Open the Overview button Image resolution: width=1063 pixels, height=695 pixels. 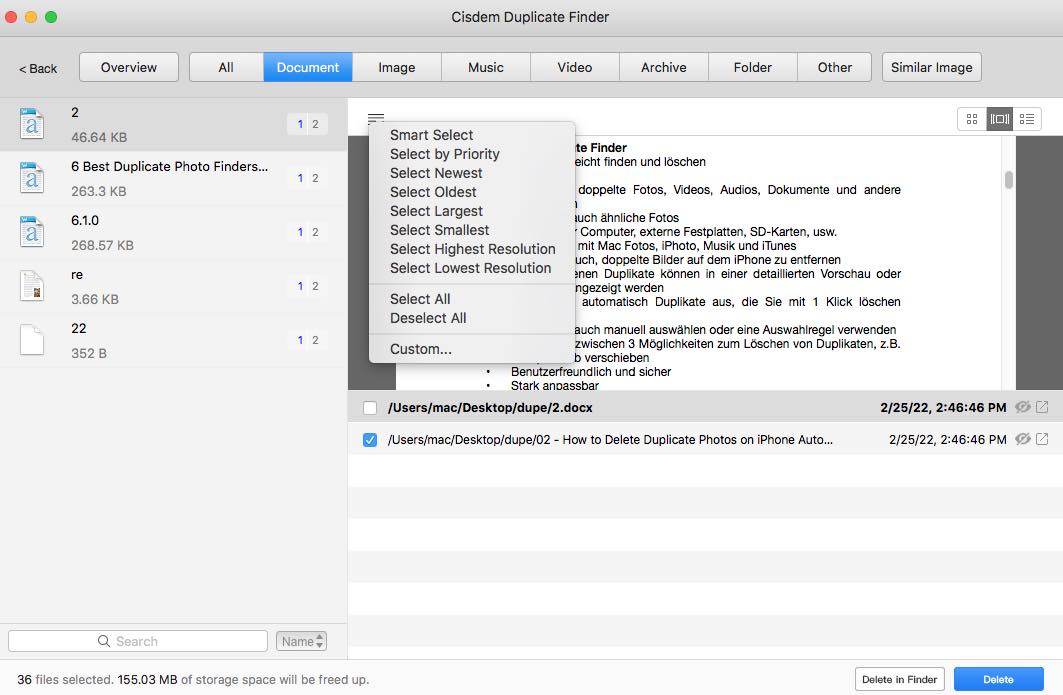point(129,67)
